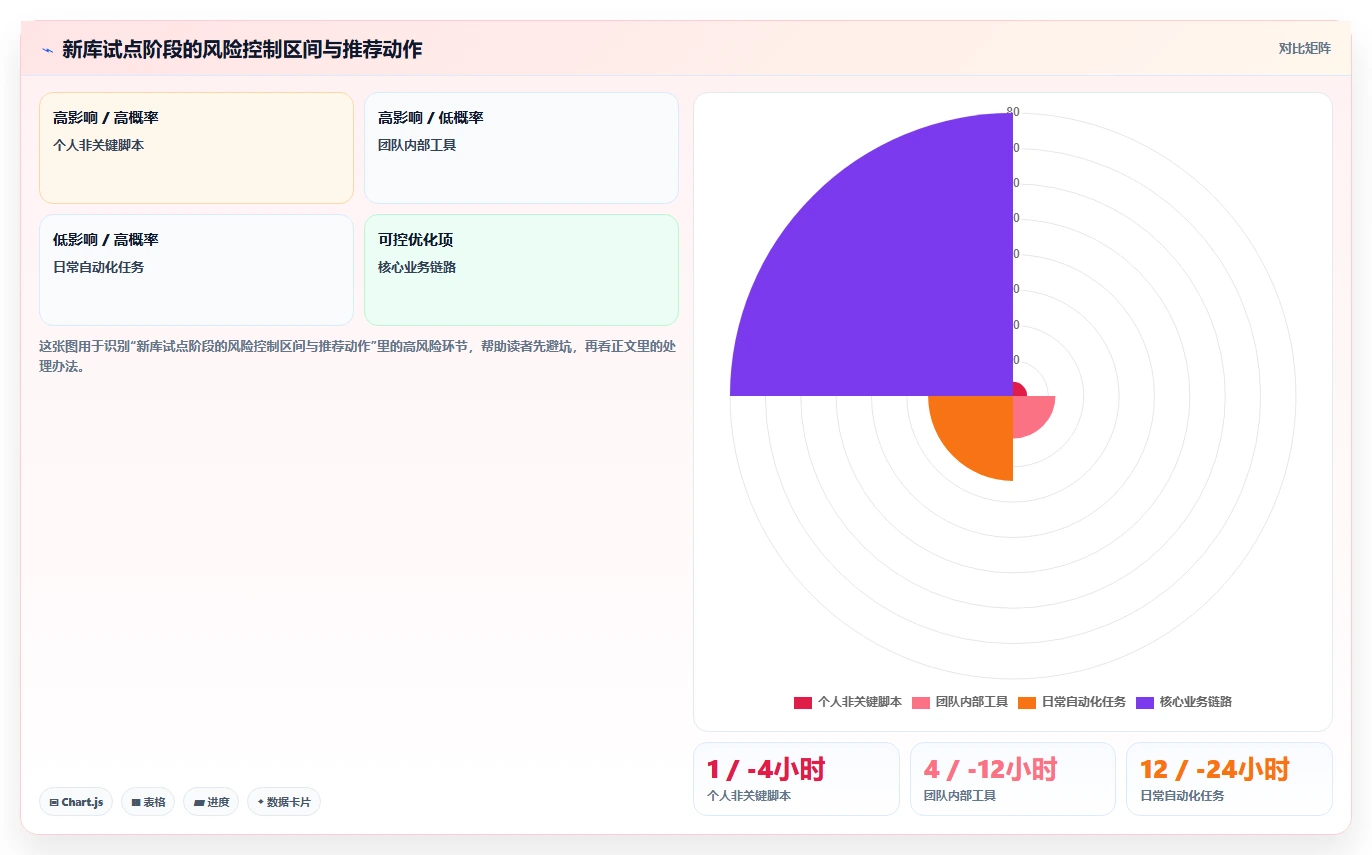1372x855 pixels.
Task: Select the 高影响 / 低概率 matrix card
Action: tap(521, 148)
